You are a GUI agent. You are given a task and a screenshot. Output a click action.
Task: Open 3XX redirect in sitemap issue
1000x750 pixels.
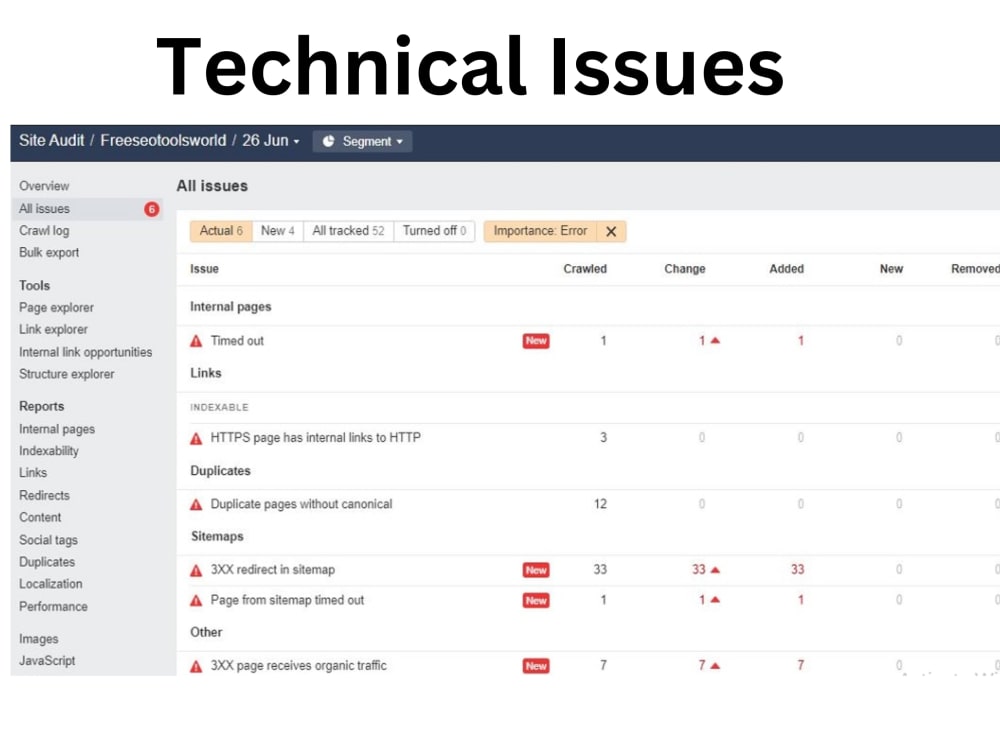[273, 570]
